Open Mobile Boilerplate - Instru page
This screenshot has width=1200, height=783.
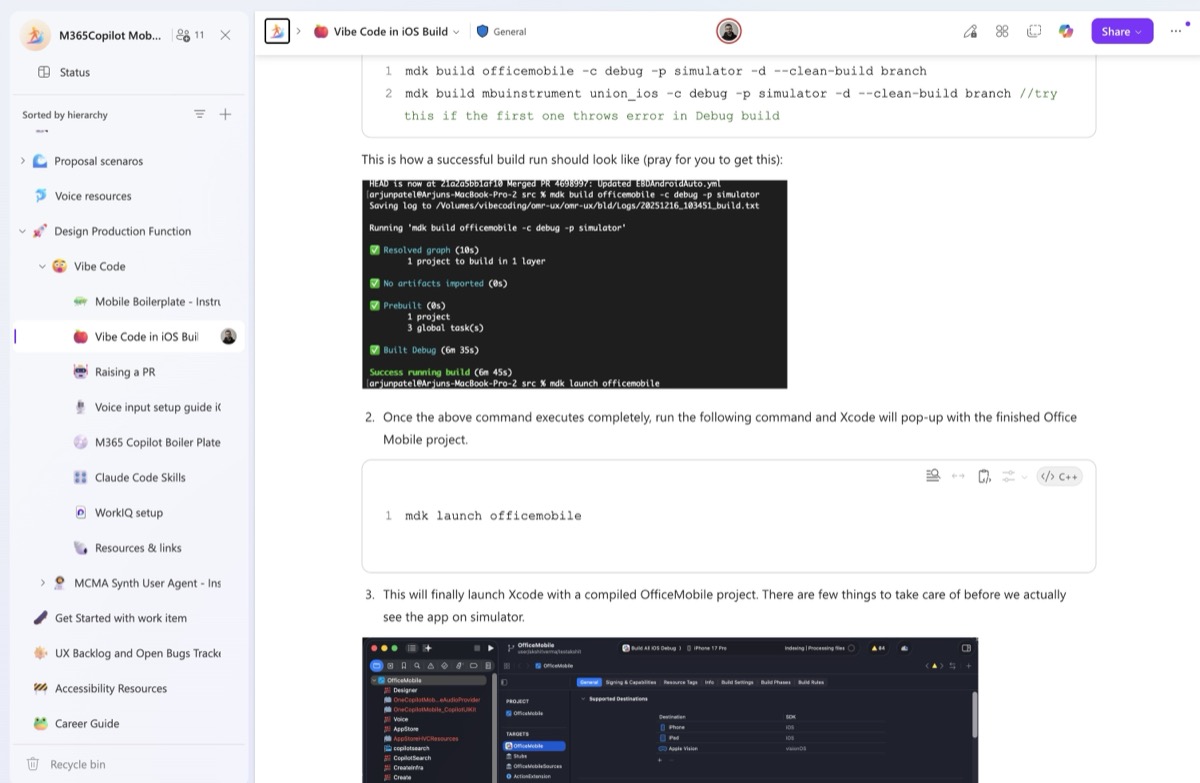[x=158, y=301]
